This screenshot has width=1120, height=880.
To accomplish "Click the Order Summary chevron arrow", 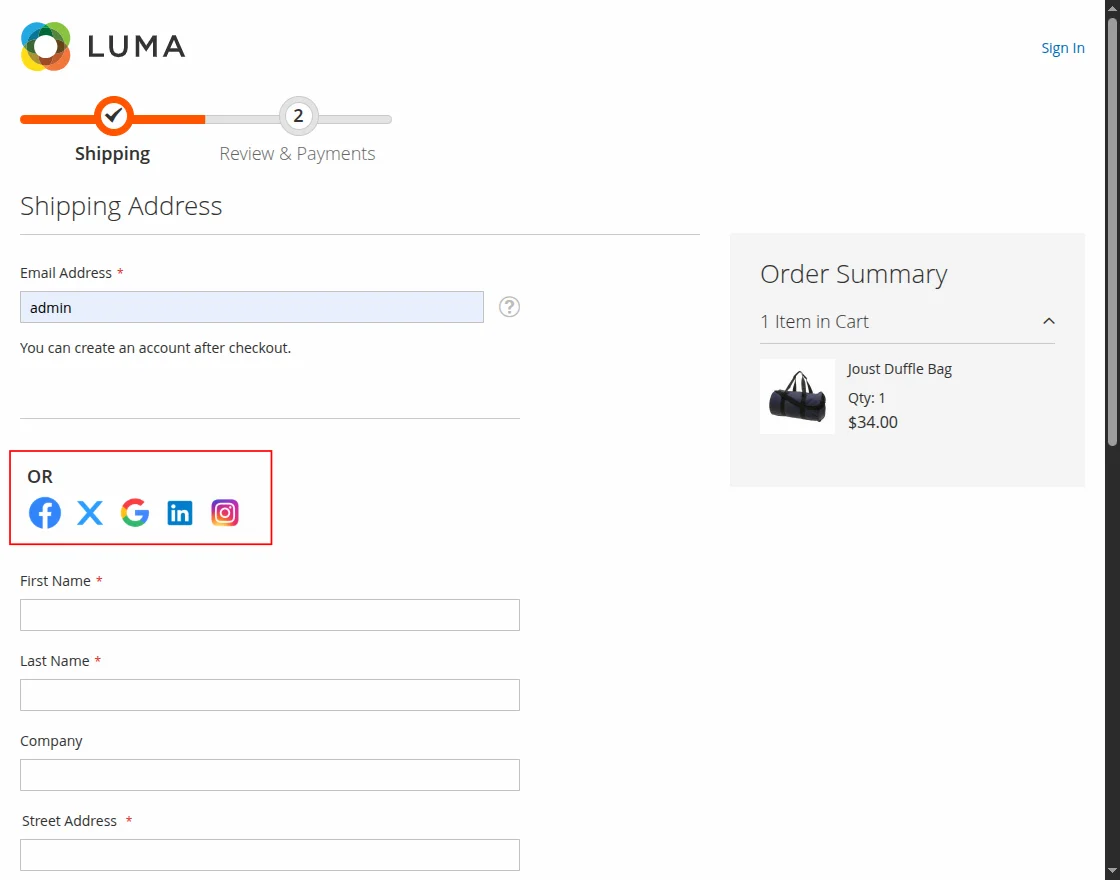I will pyautogui.click(x=1048, y=321).
